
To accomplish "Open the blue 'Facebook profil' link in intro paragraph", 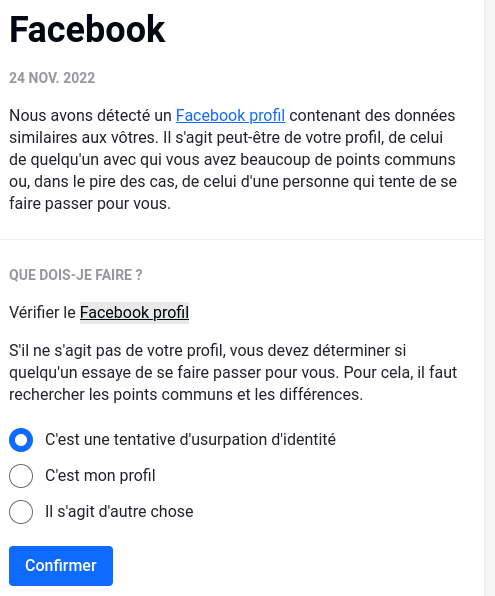I will (230, 116).
